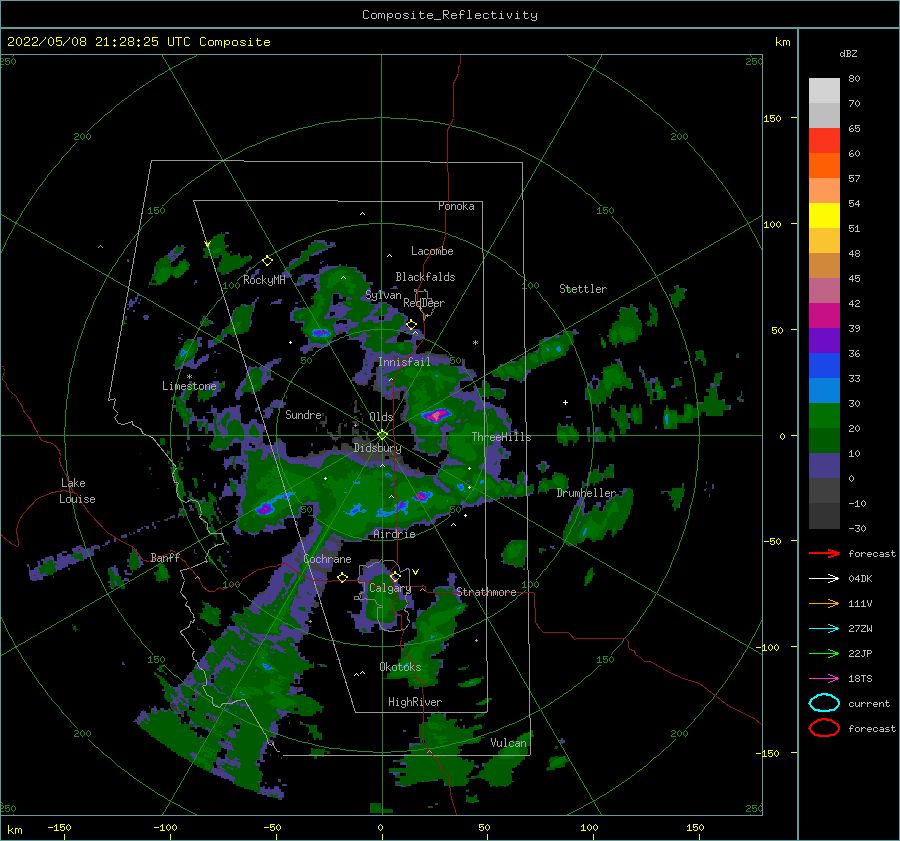900x841 pixels.
Task: Click the Calgary city label
Action: [390, 588]
